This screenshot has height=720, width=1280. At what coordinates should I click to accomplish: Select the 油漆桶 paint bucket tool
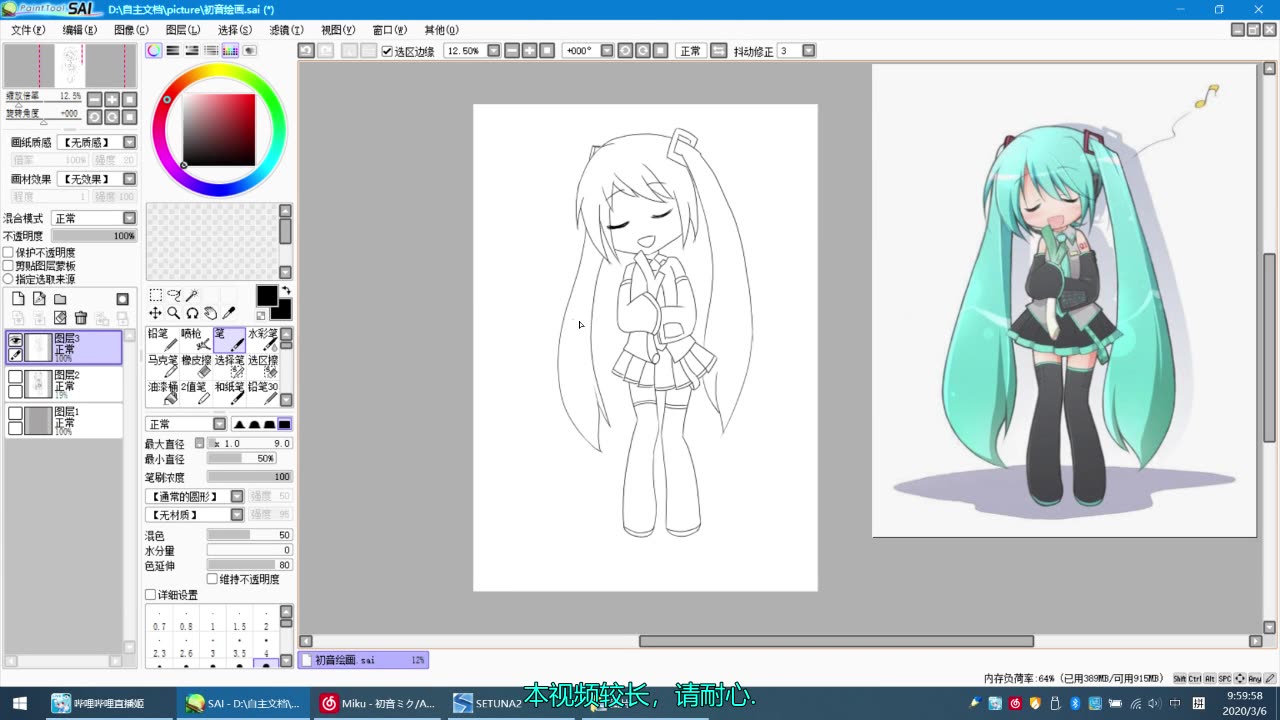pyautogui.click(x=162, y=393)
